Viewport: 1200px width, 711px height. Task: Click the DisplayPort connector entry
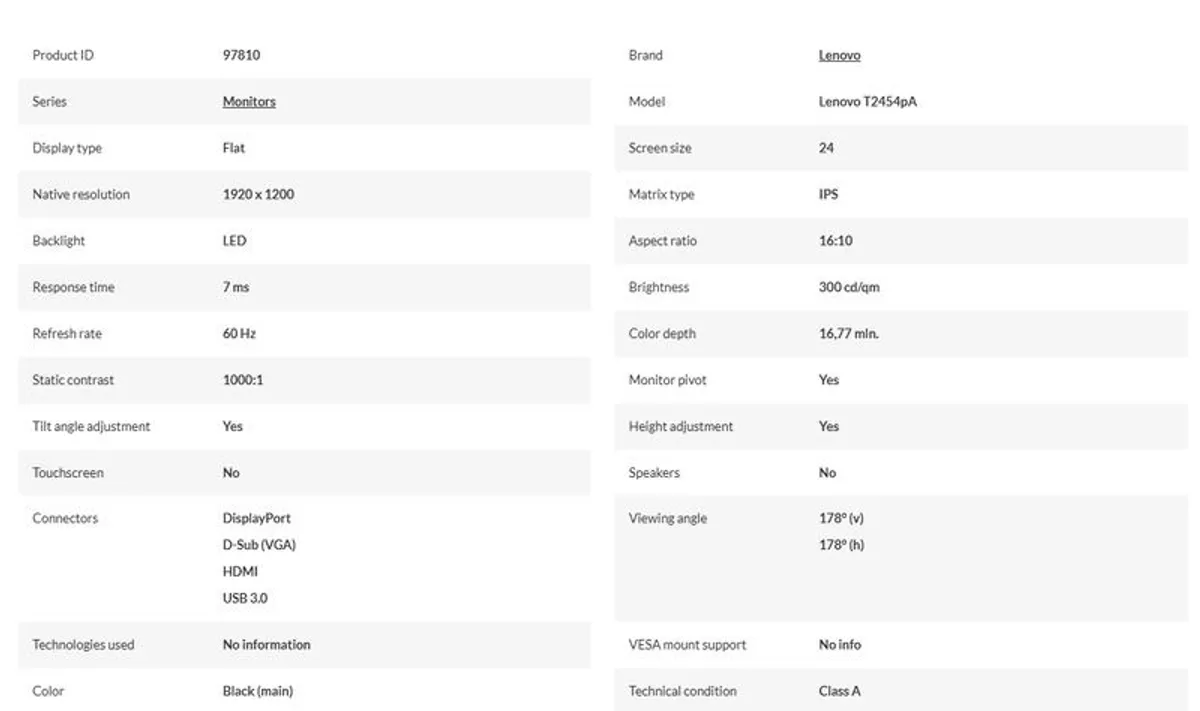[257, 519]
